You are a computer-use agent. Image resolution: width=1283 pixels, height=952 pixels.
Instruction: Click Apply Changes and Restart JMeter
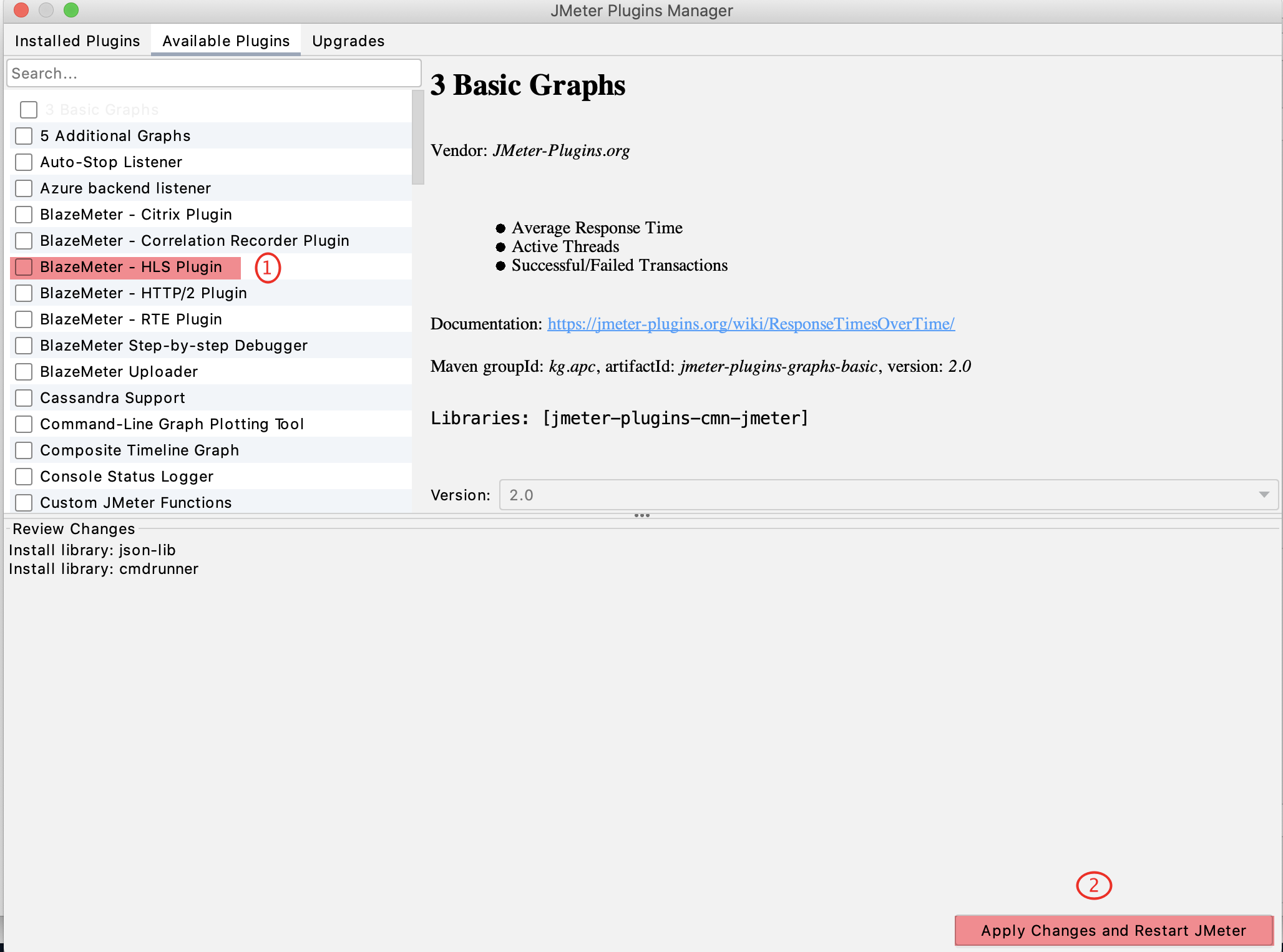1113,931
